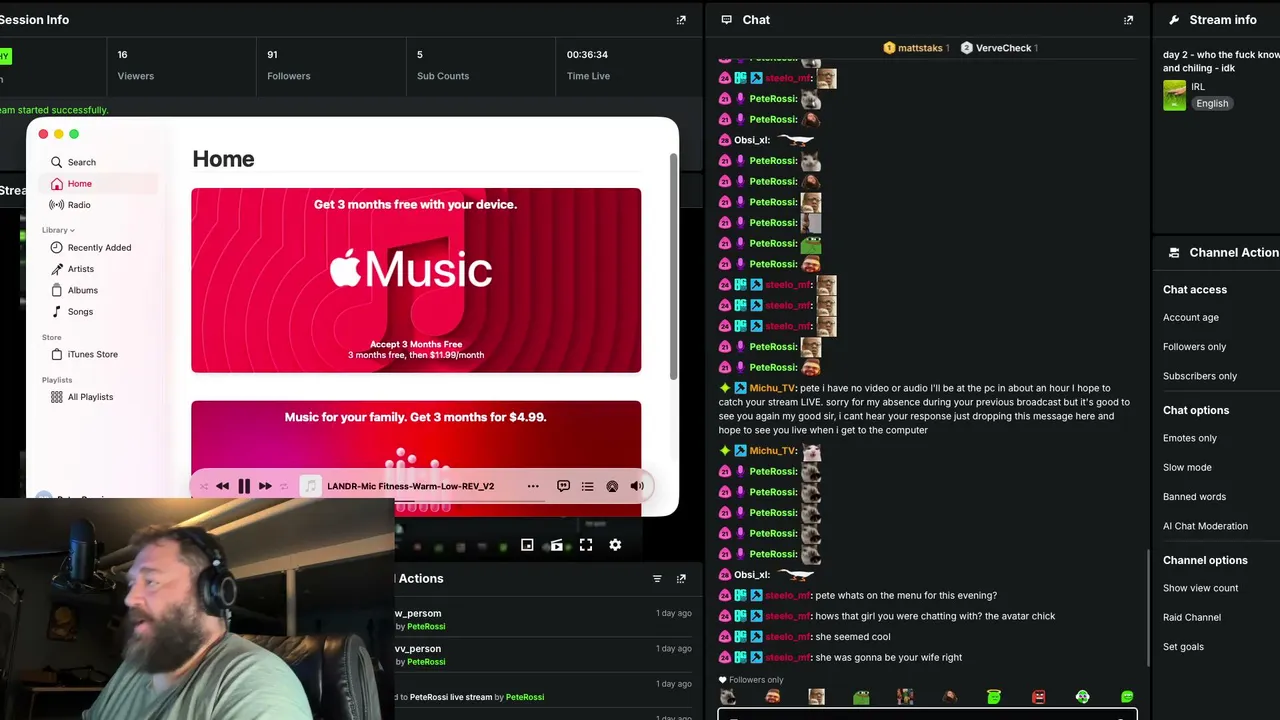Viewport: 1280px width, 720px height.
Task: Click the Chat speech bubble icon
Action: 727,20
